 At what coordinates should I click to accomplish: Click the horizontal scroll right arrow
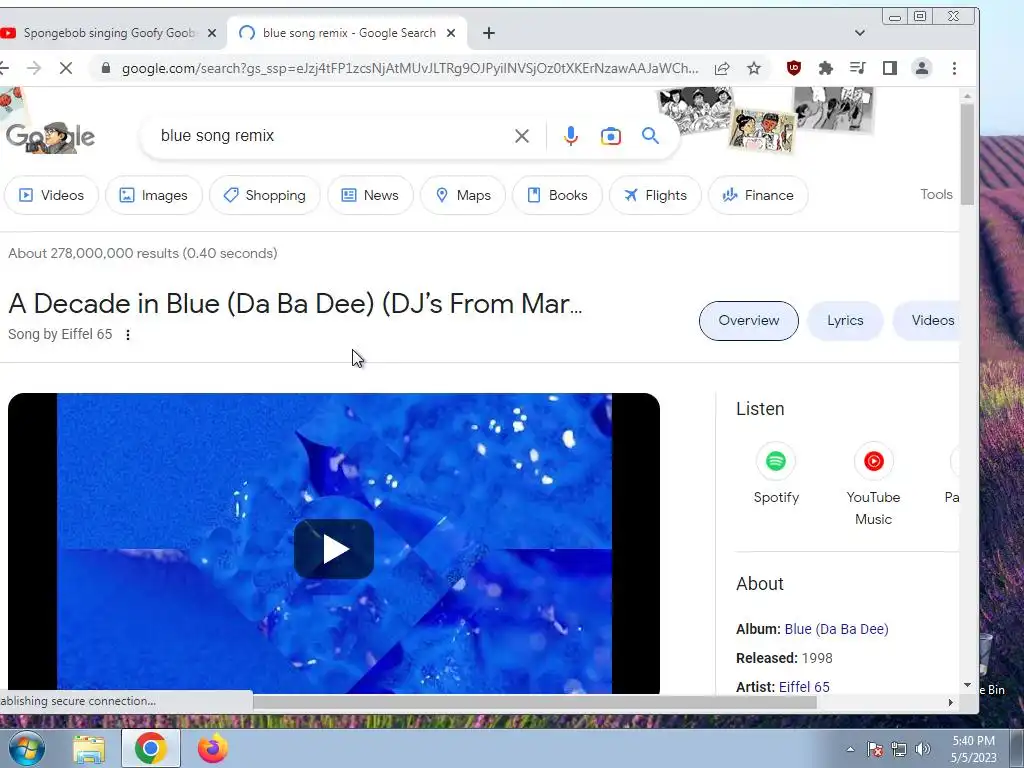click(x=951, y=702)
